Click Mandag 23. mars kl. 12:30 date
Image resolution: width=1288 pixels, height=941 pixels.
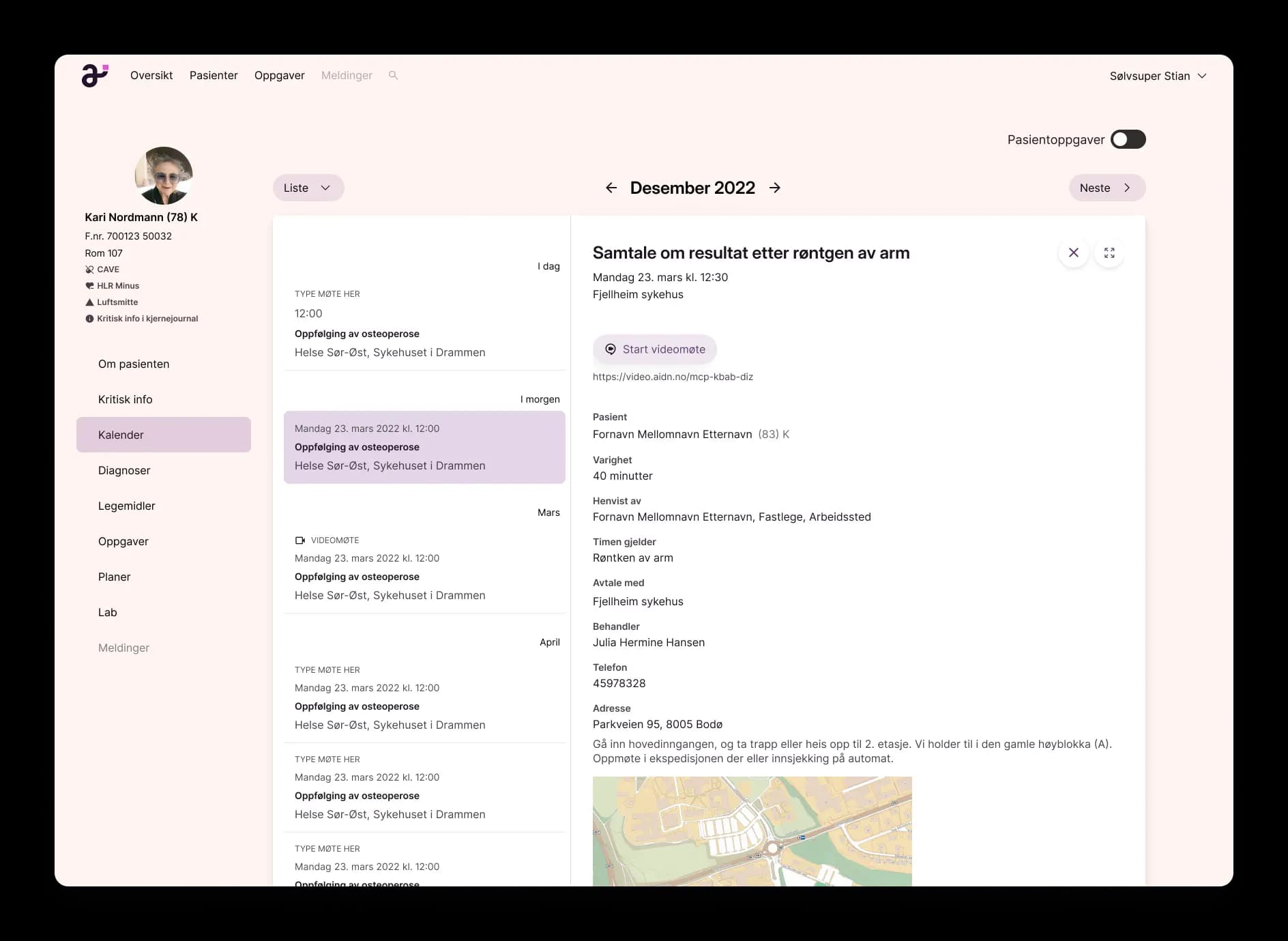[660, 277]
